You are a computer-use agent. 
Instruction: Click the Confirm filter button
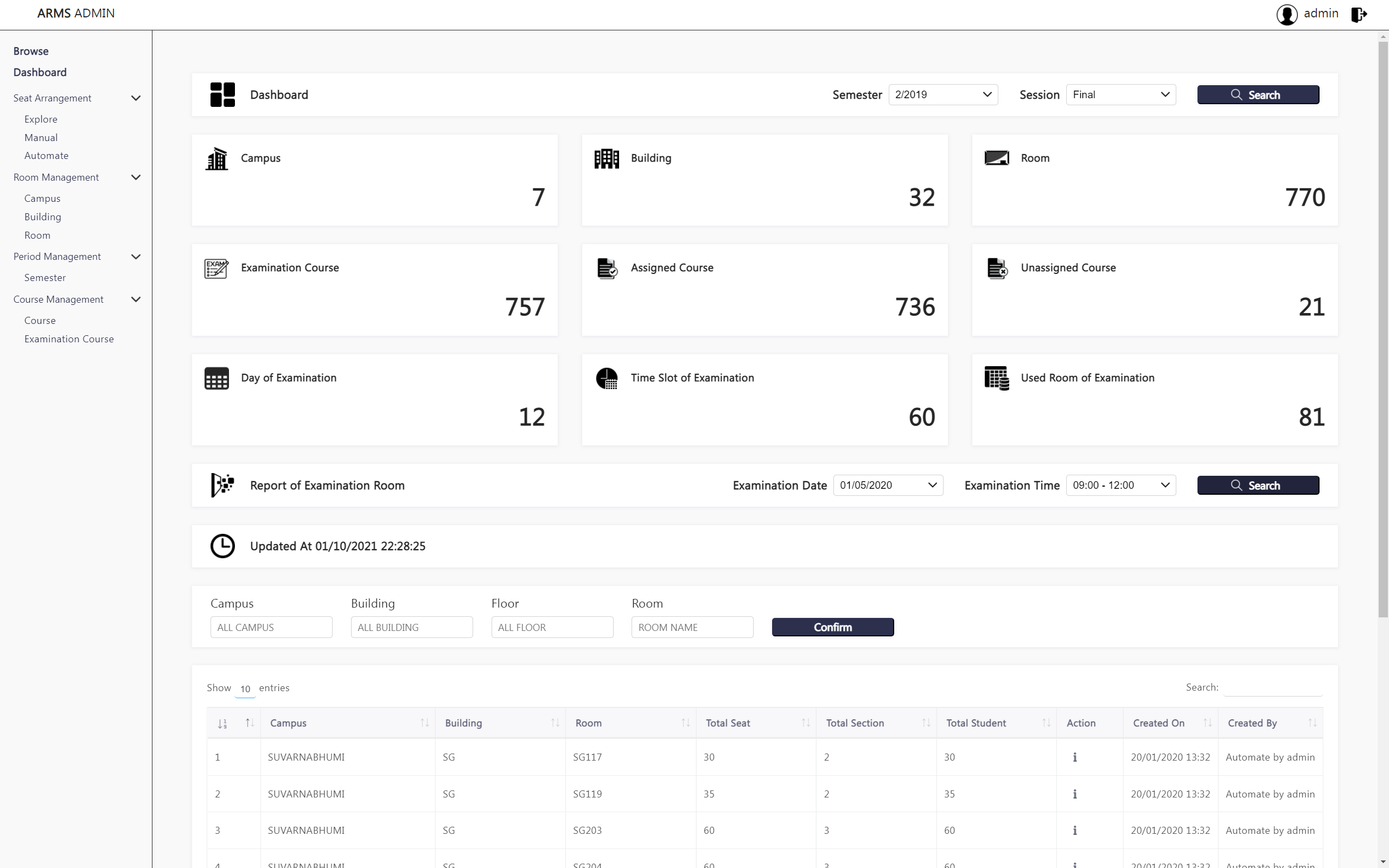[832, 627]
